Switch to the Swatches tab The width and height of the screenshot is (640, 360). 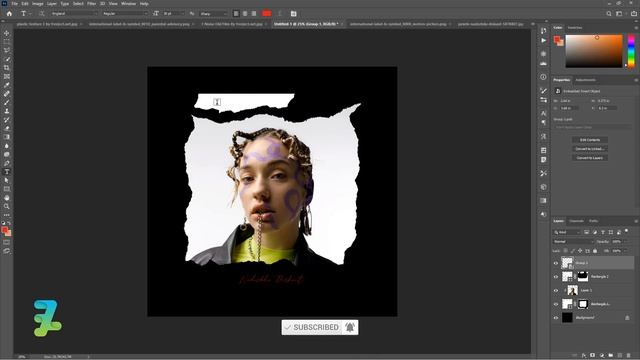tap(575, 28)
